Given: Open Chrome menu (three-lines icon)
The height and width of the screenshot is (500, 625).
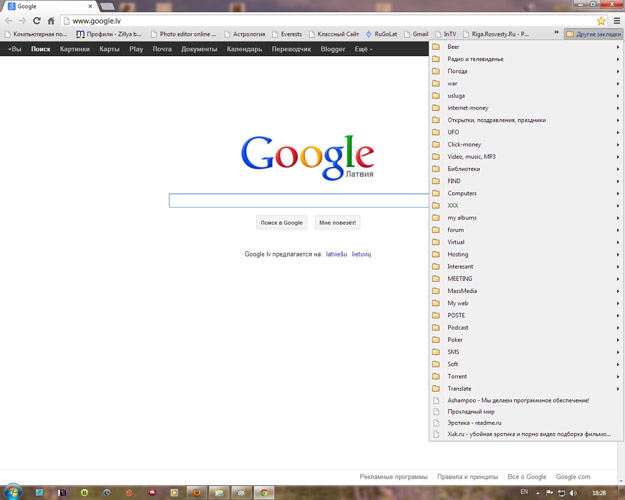Looking at the screenshot, I should click(x=616, y=20).
